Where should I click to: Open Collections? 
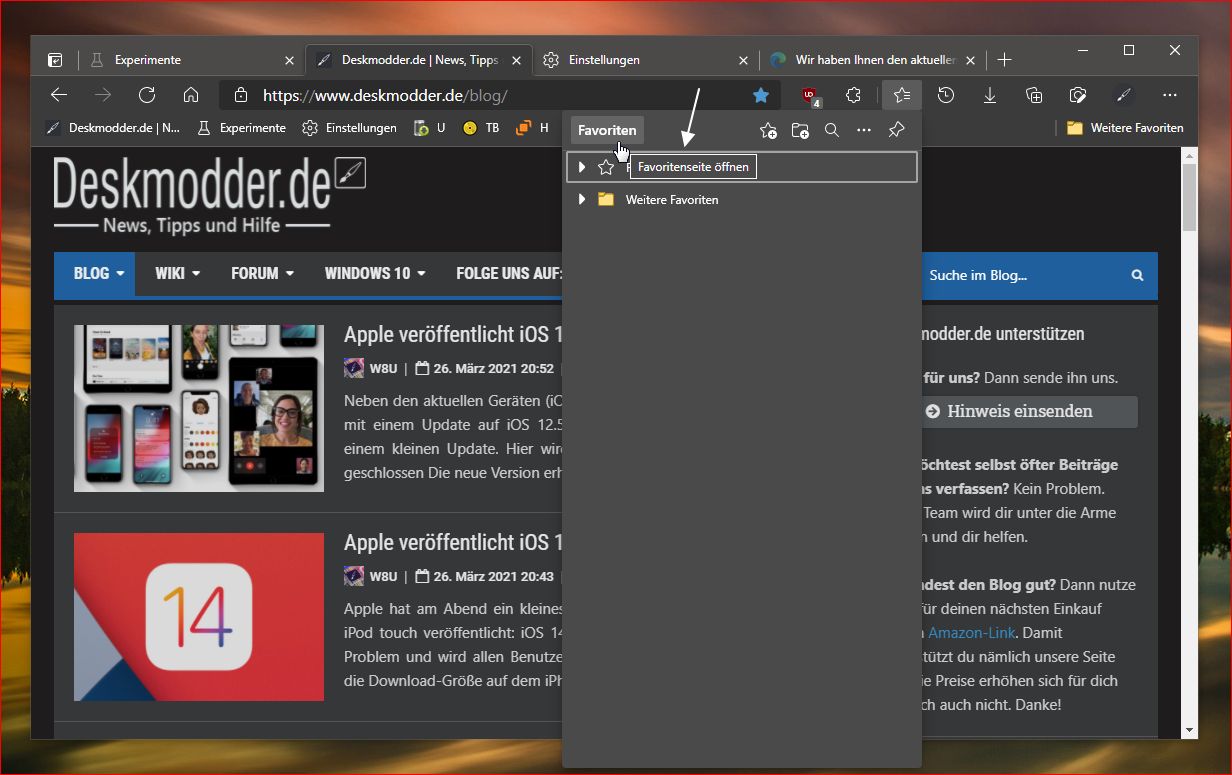pyautogui.click(x=1034, y=95)
